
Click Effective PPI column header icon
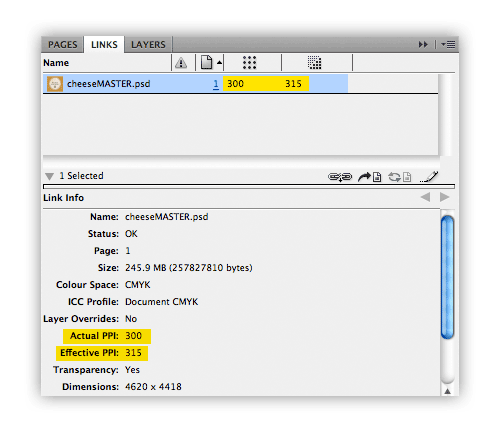[x=314, y=63]
